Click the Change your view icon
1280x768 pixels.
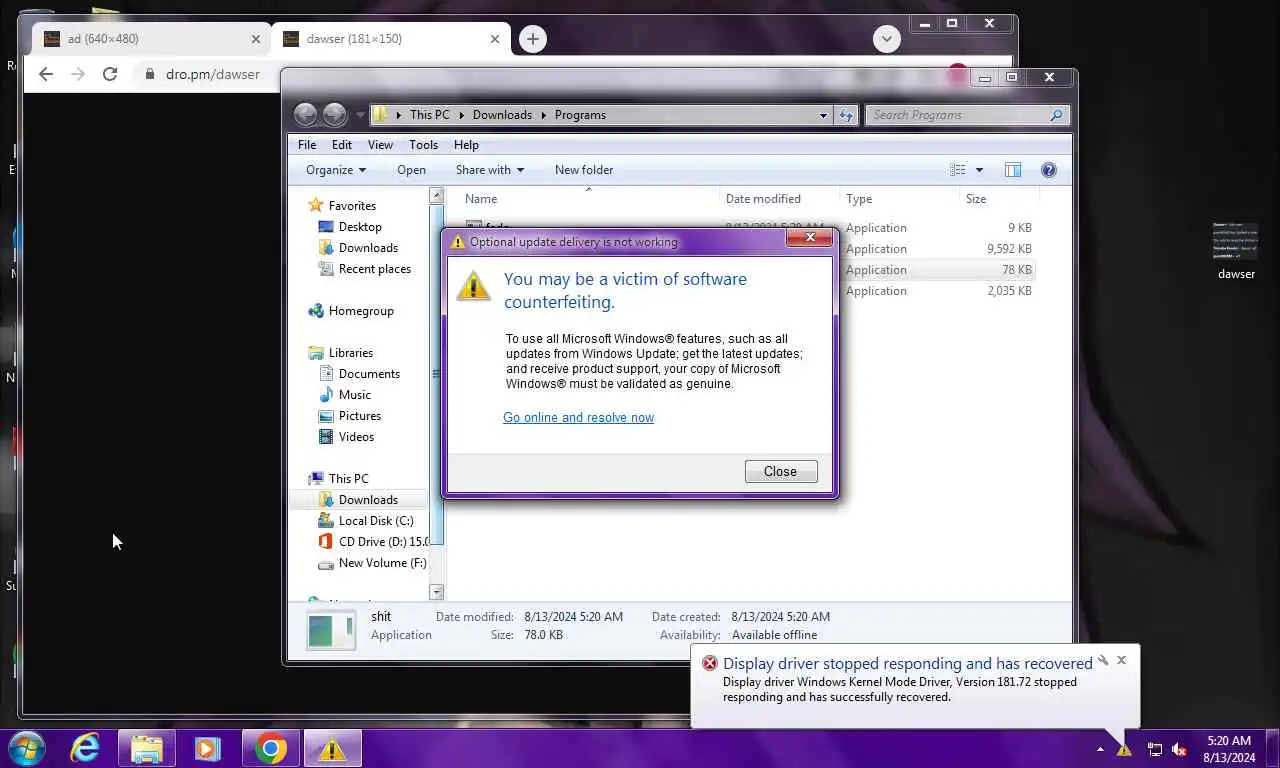coord(958,170)
